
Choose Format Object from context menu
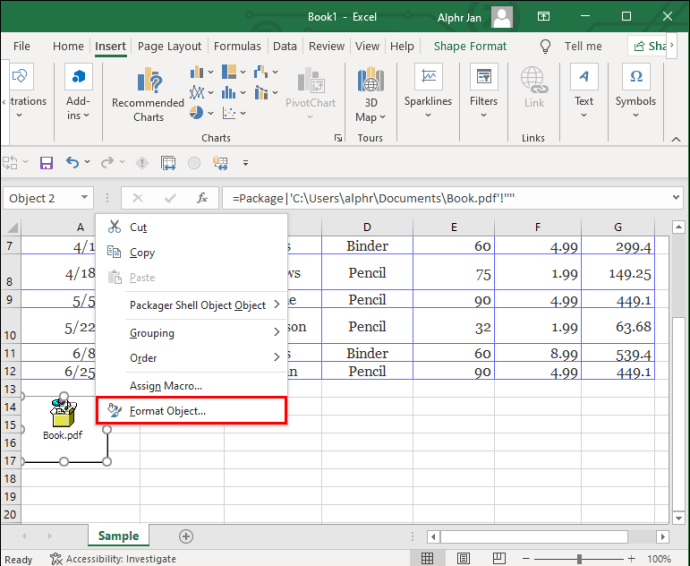(x=168, y=410)
